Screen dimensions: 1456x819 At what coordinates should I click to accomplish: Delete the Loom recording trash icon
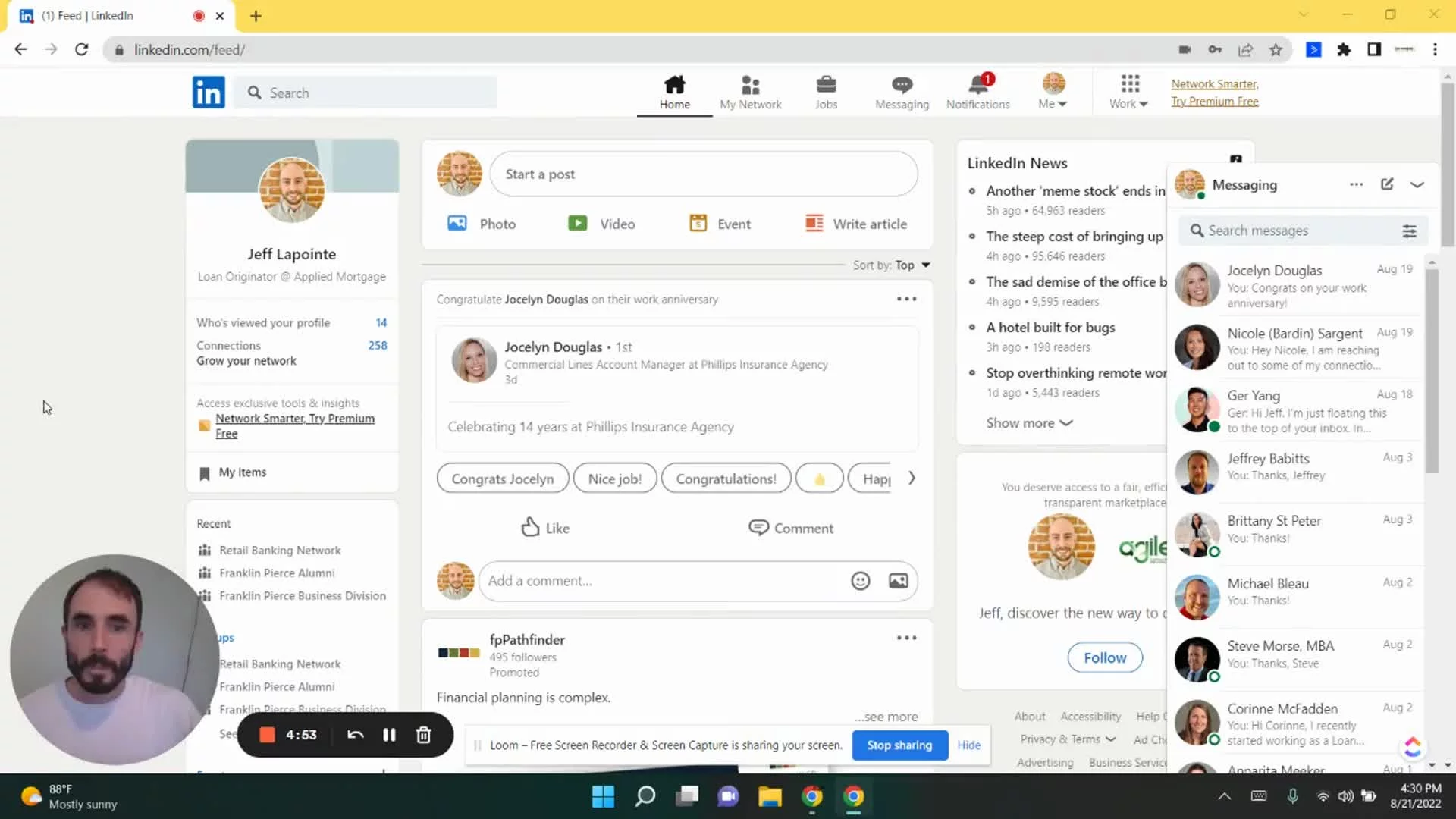424,735
